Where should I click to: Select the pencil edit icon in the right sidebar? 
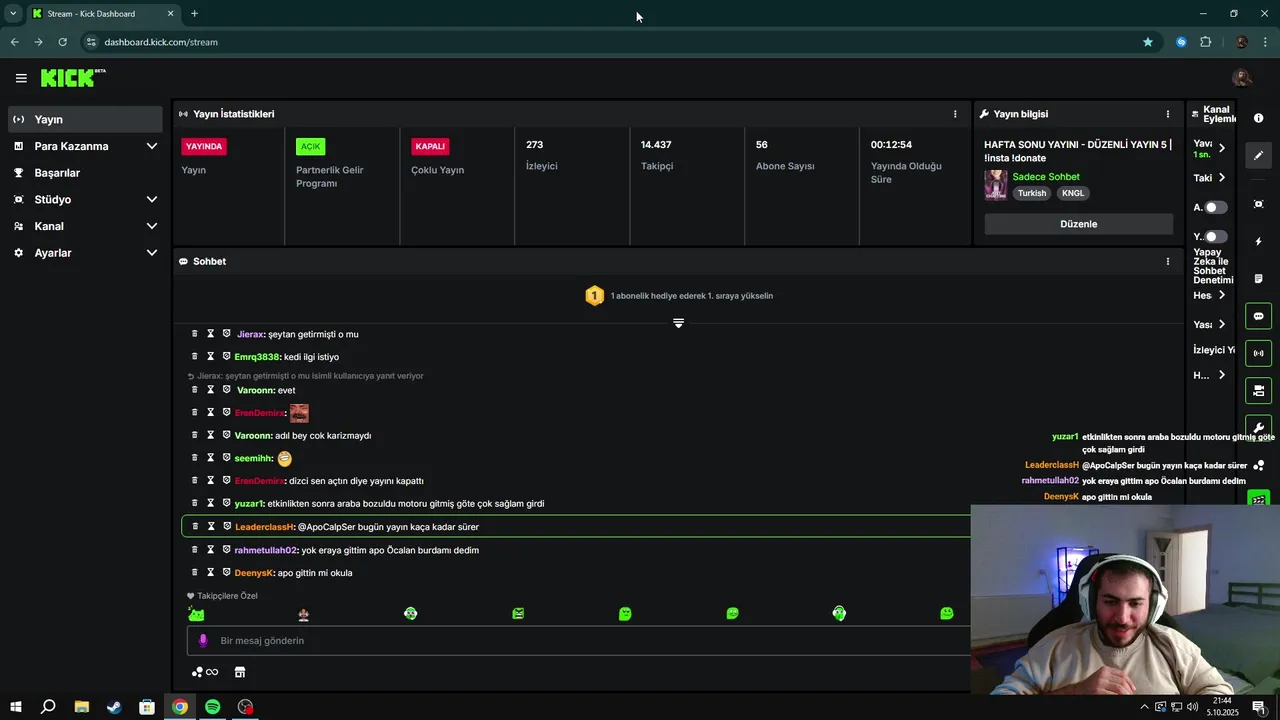1259,155
